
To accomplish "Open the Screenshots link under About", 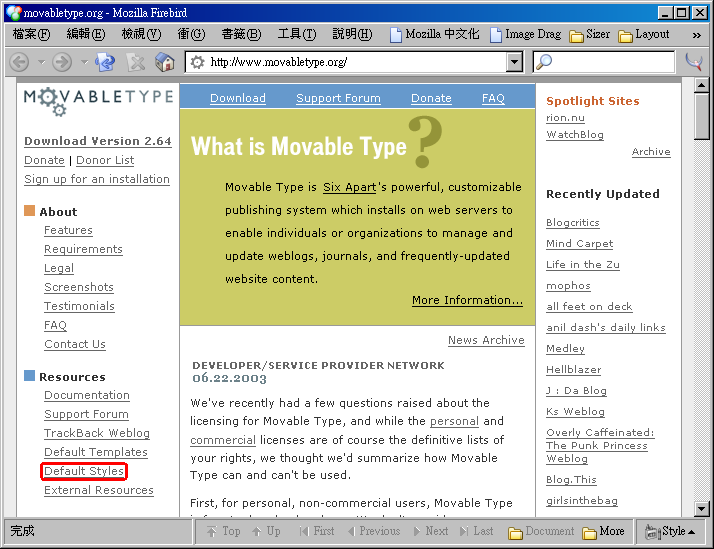I will click(79, 287).
